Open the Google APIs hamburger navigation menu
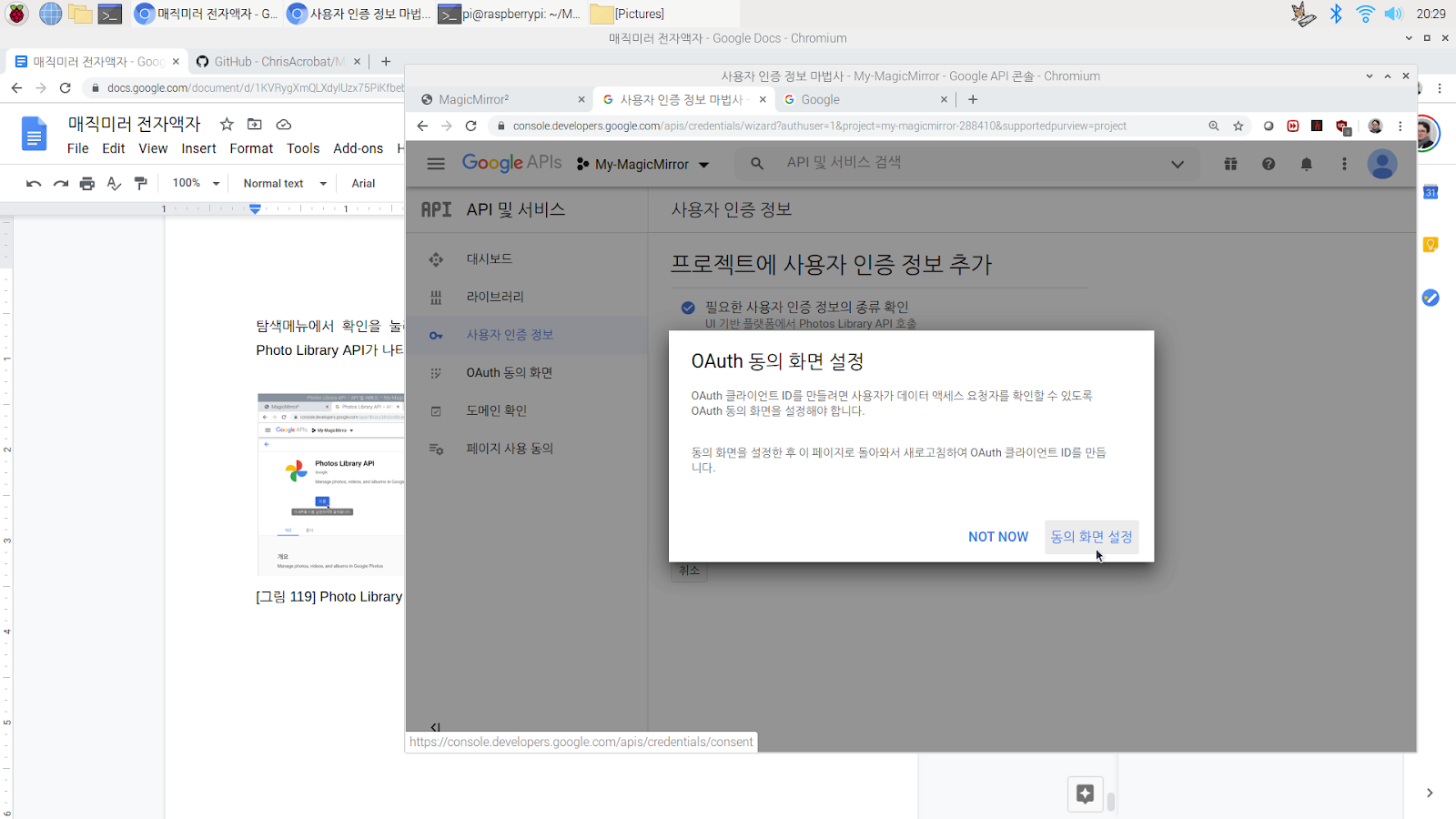This screenshot has height=819, width=1456. [x=436, y=164]
